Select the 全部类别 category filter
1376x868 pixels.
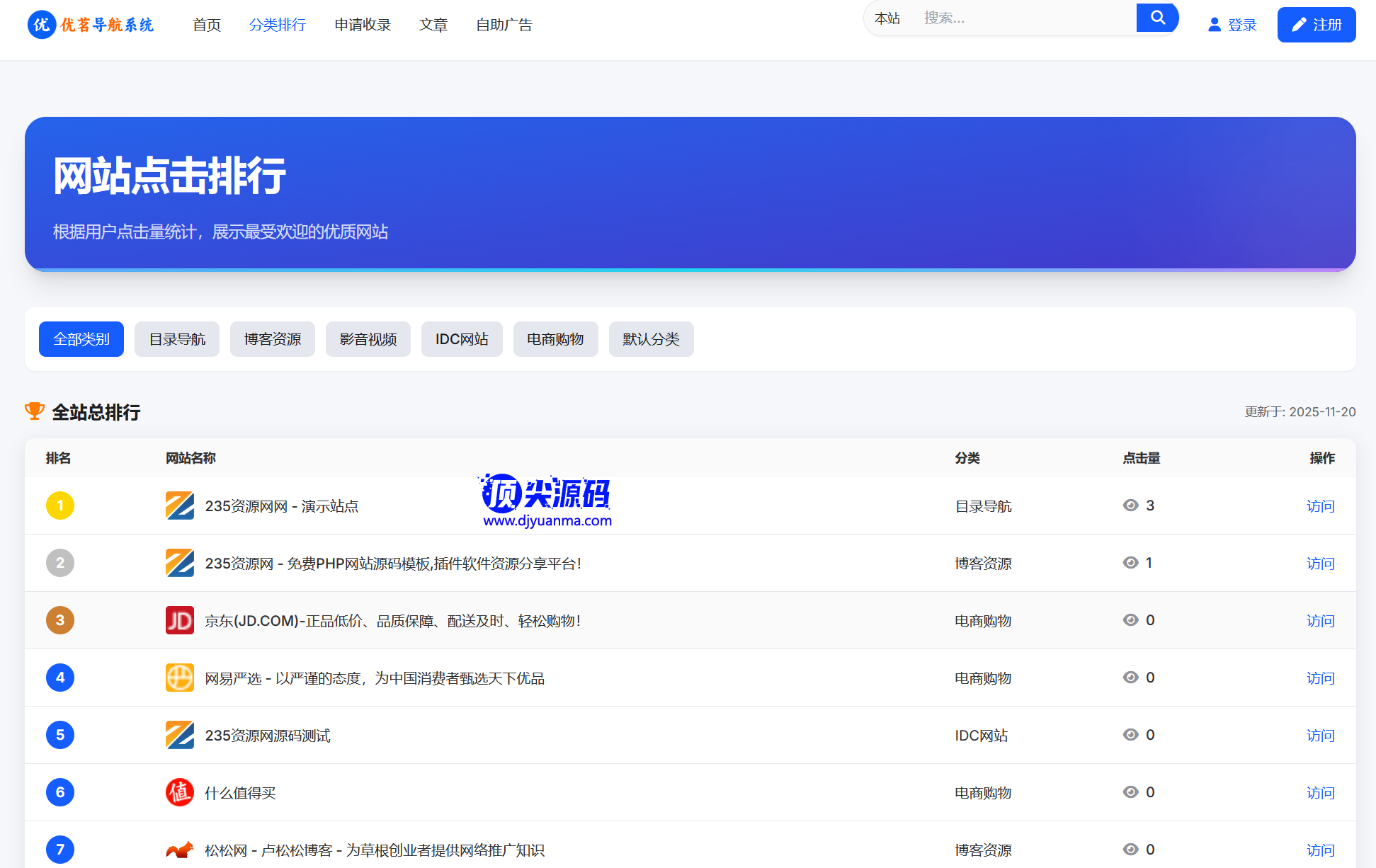(81, 339)
